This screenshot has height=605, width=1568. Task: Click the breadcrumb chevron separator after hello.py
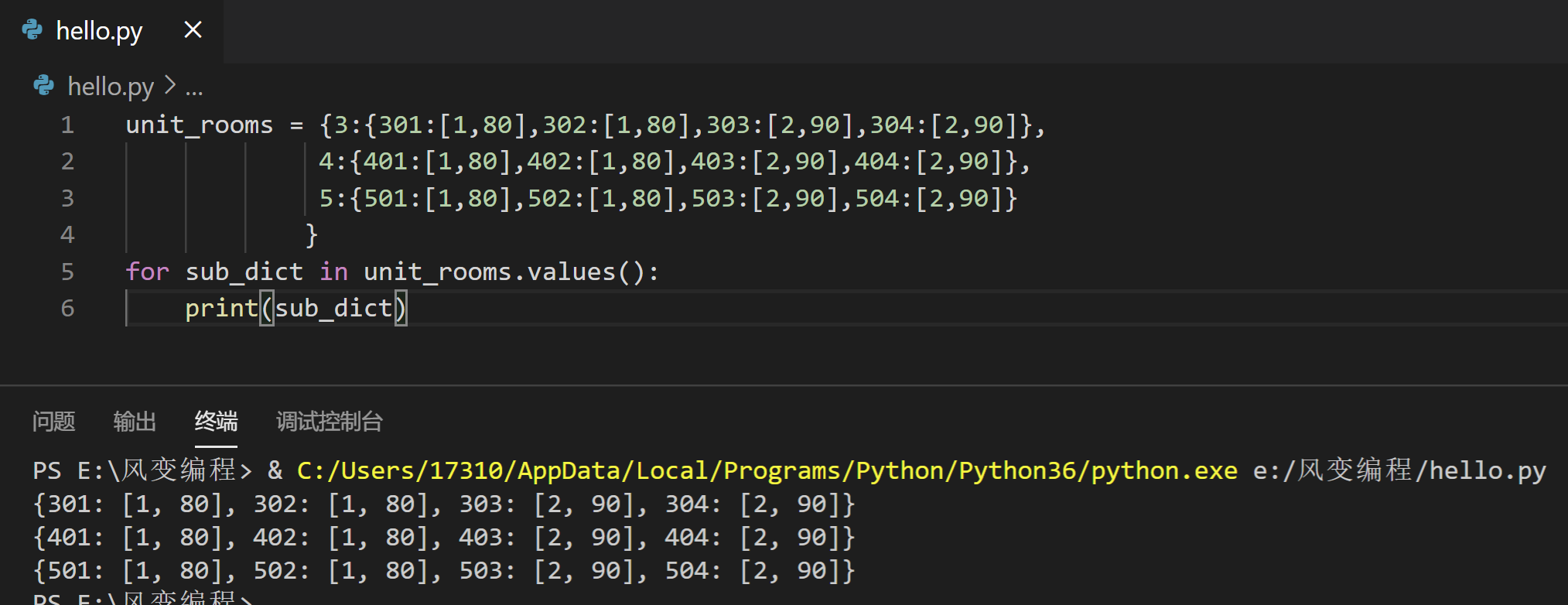(170, 85)
